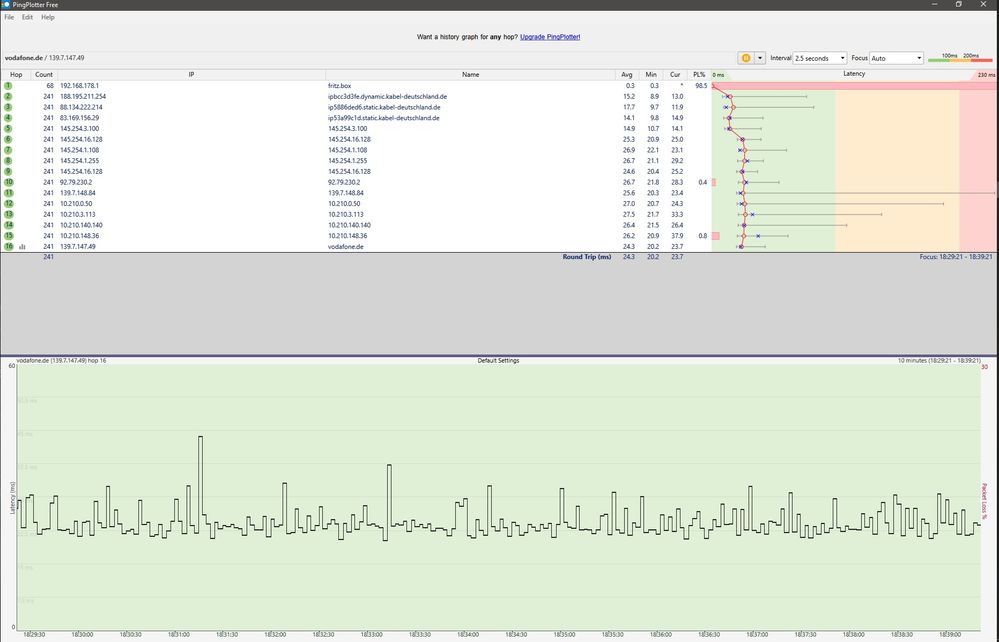Select hop 3 green circle icon
999x642 pixels.
8,107
